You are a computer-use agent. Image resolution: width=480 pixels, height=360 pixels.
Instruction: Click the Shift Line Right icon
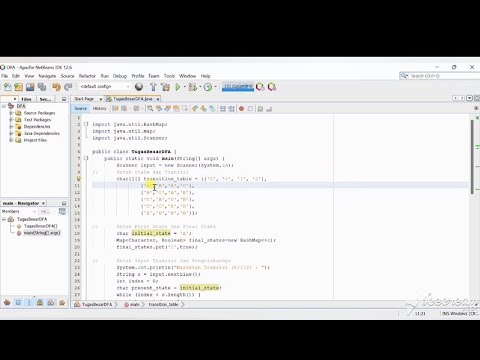pyautogui.click(x=231, y=108)
